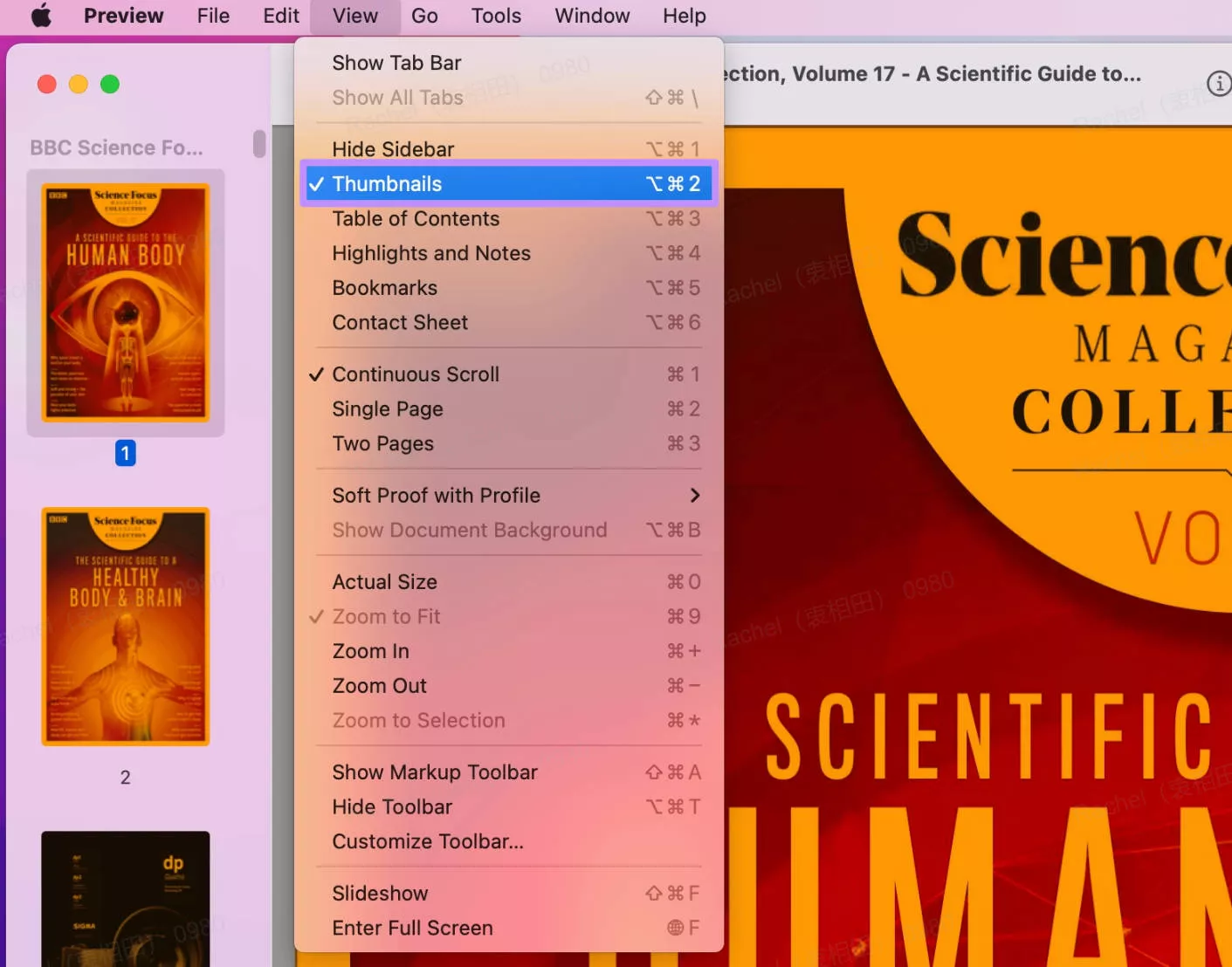The image size is (1232, 967).
Task: Disable Continuous Scroll mode
Action: 415,374
